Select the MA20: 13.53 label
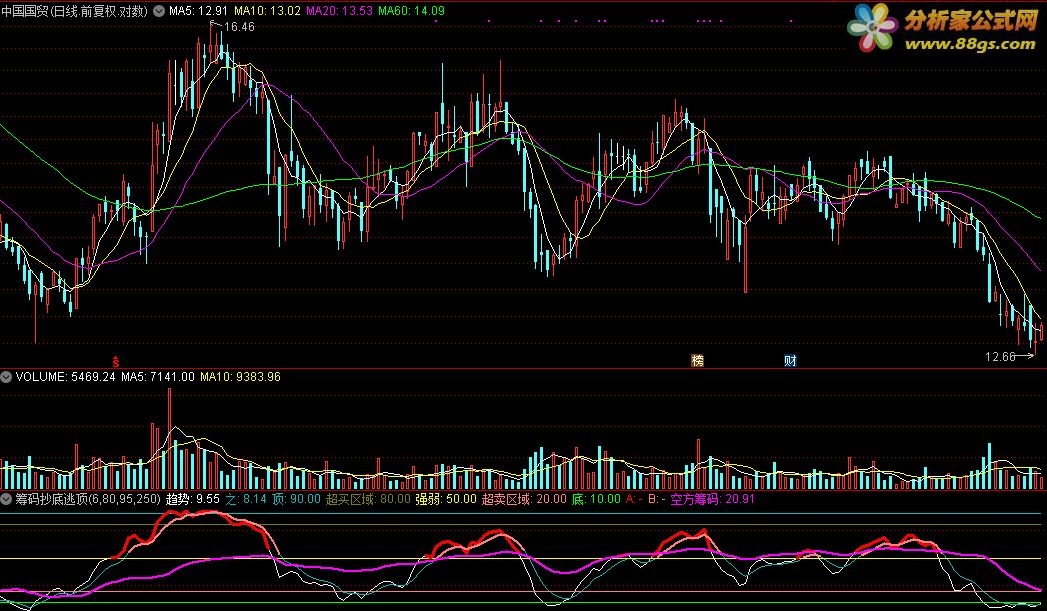This screenshot has height=611, width=1047. [x=339, y=11]
